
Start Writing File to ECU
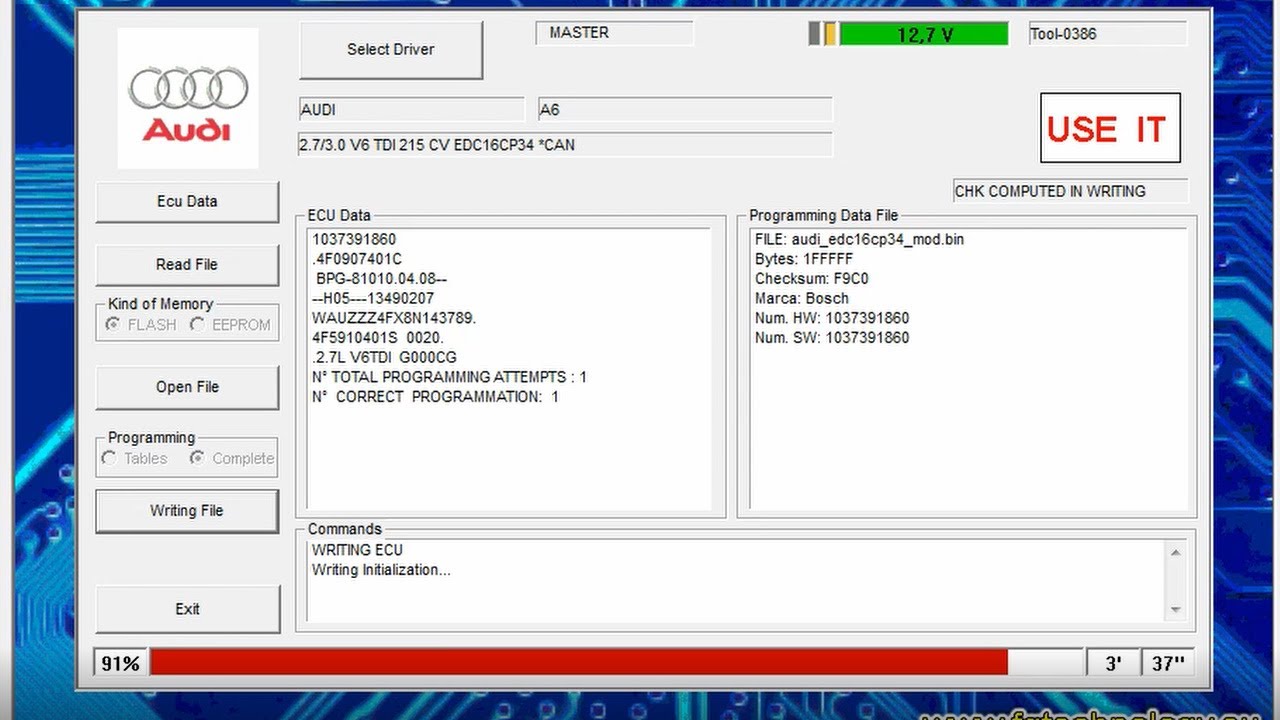[187, 511]
